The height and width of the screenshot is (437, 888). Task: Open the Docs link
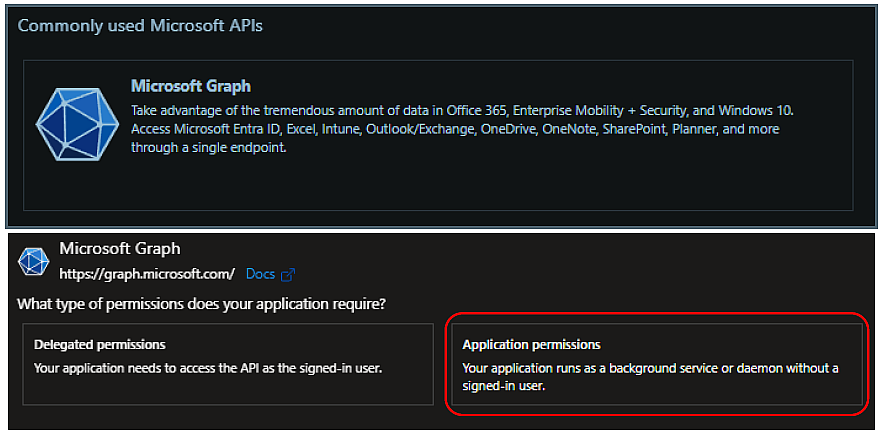click(x=260, y=274)
